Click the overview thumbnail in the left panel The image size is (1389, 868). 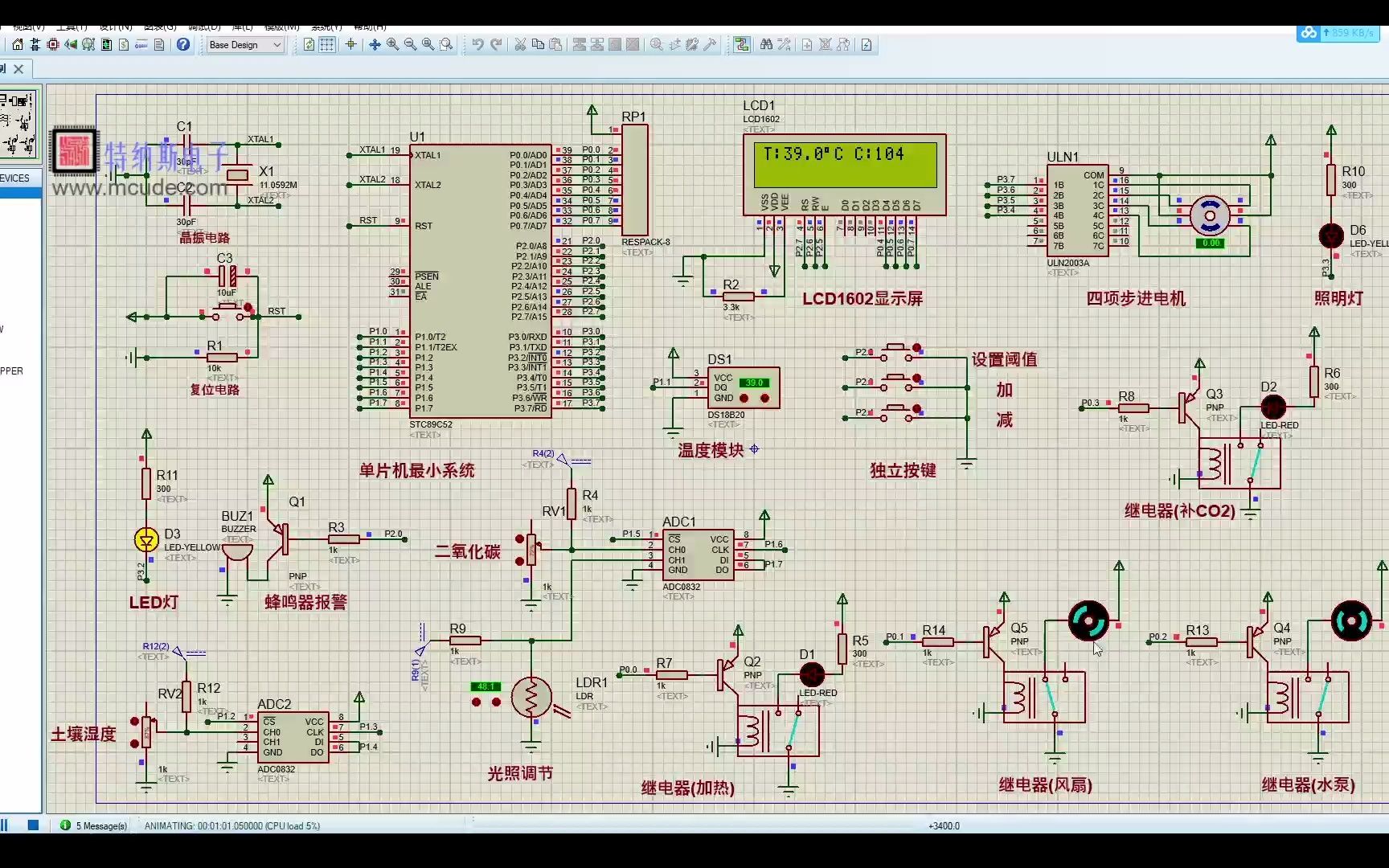(18, 122)
